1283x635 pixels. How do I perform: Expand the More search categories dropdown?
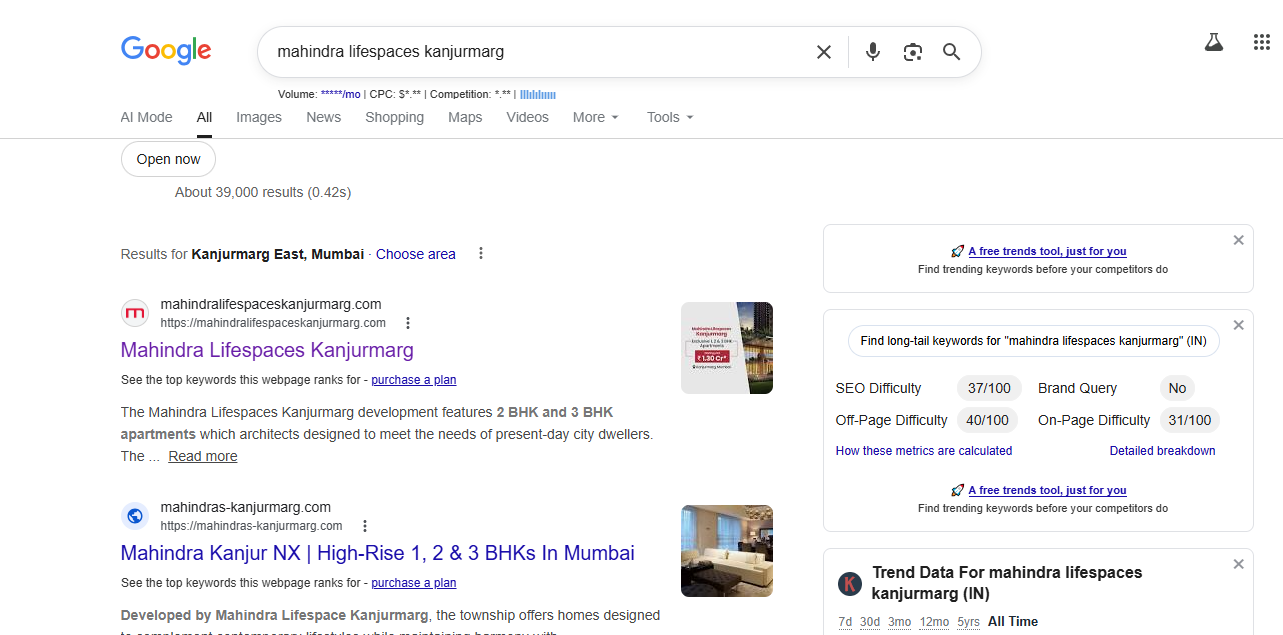click(x=596, y=117)
